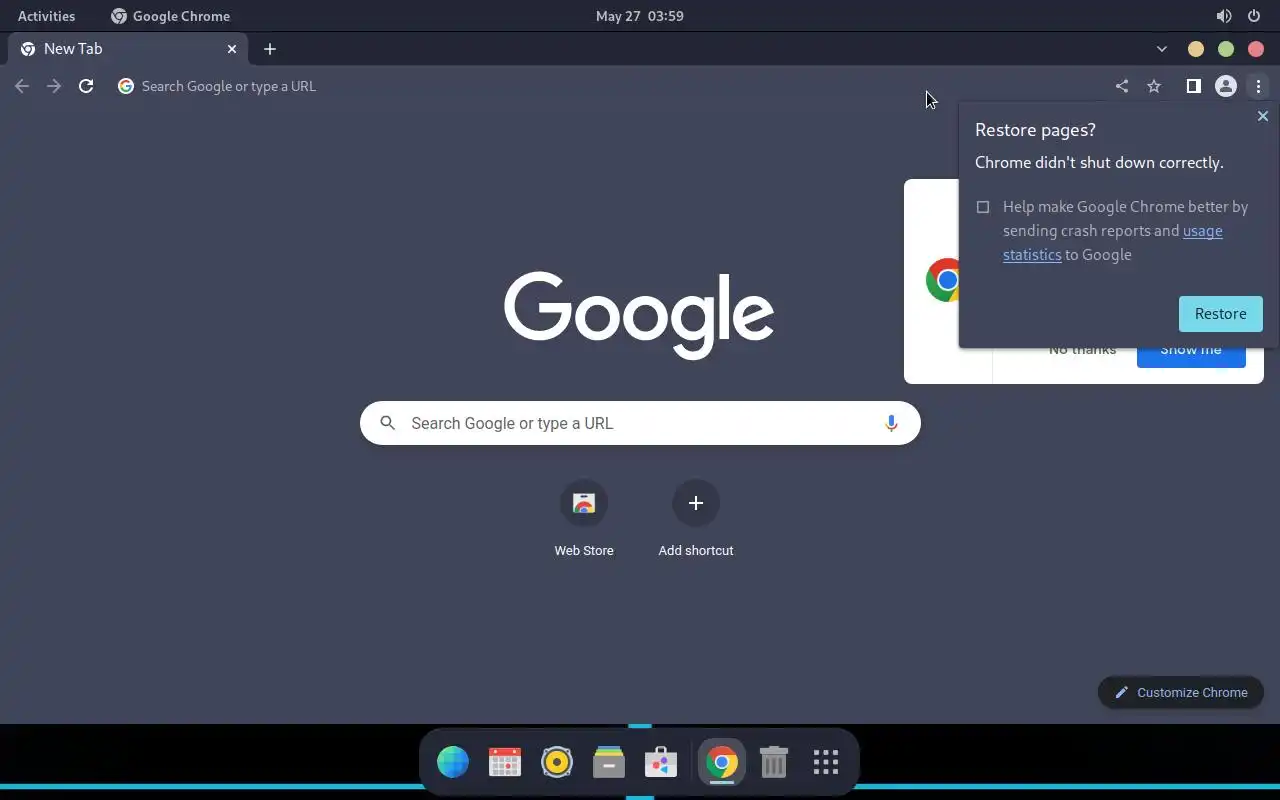The image size is (1280, 800).
Task: Show all applications grid
Action: pos(826,762)
